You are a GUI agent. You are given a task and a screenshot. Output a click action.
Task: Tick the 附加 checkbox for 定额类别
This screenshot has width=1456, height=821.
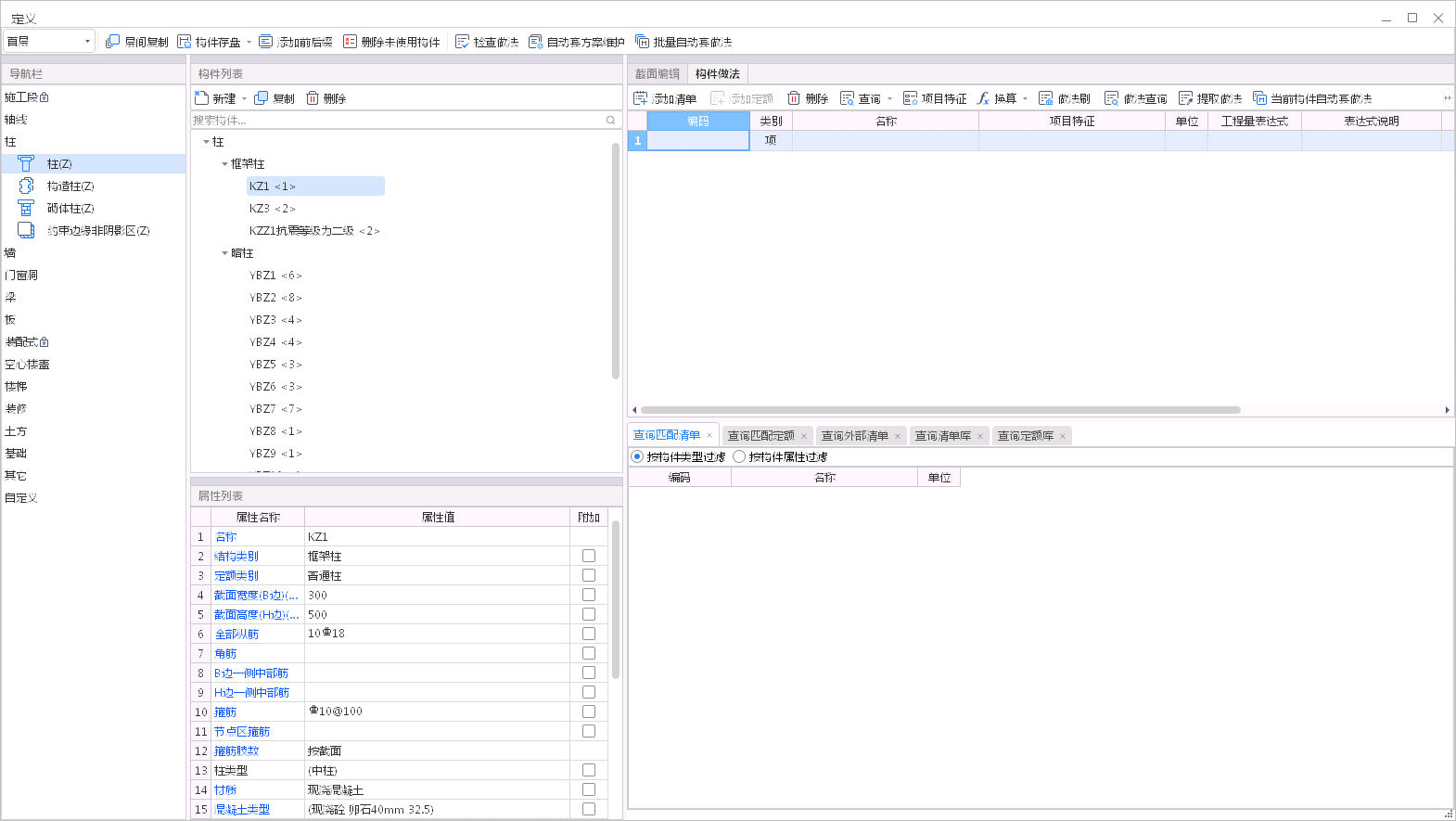(589, 575)
